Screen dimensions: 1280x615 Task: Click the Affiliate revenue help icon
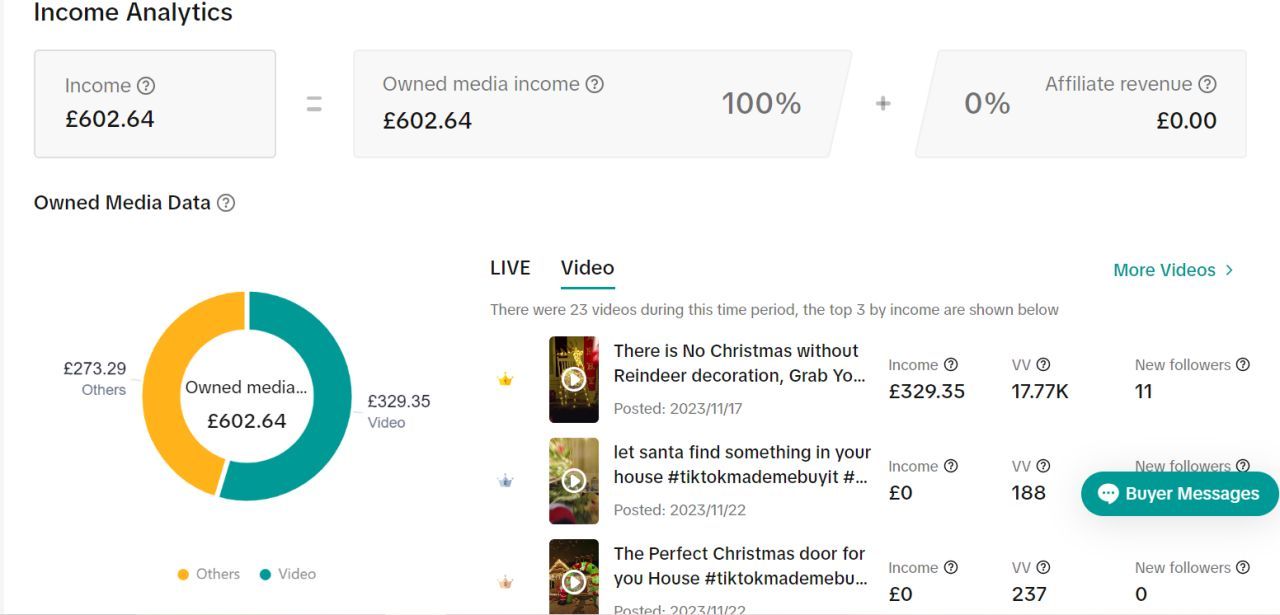(1207, 84)
